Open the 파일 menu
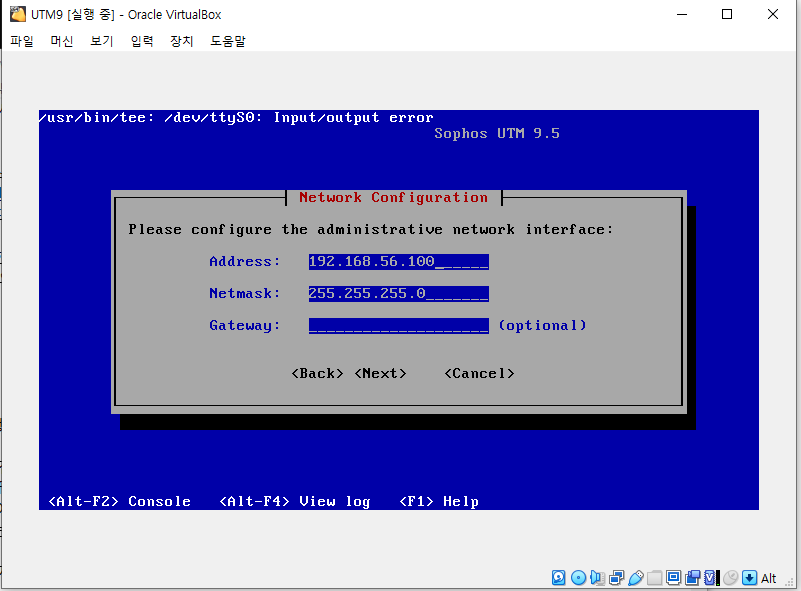 (x=22, y=41)
